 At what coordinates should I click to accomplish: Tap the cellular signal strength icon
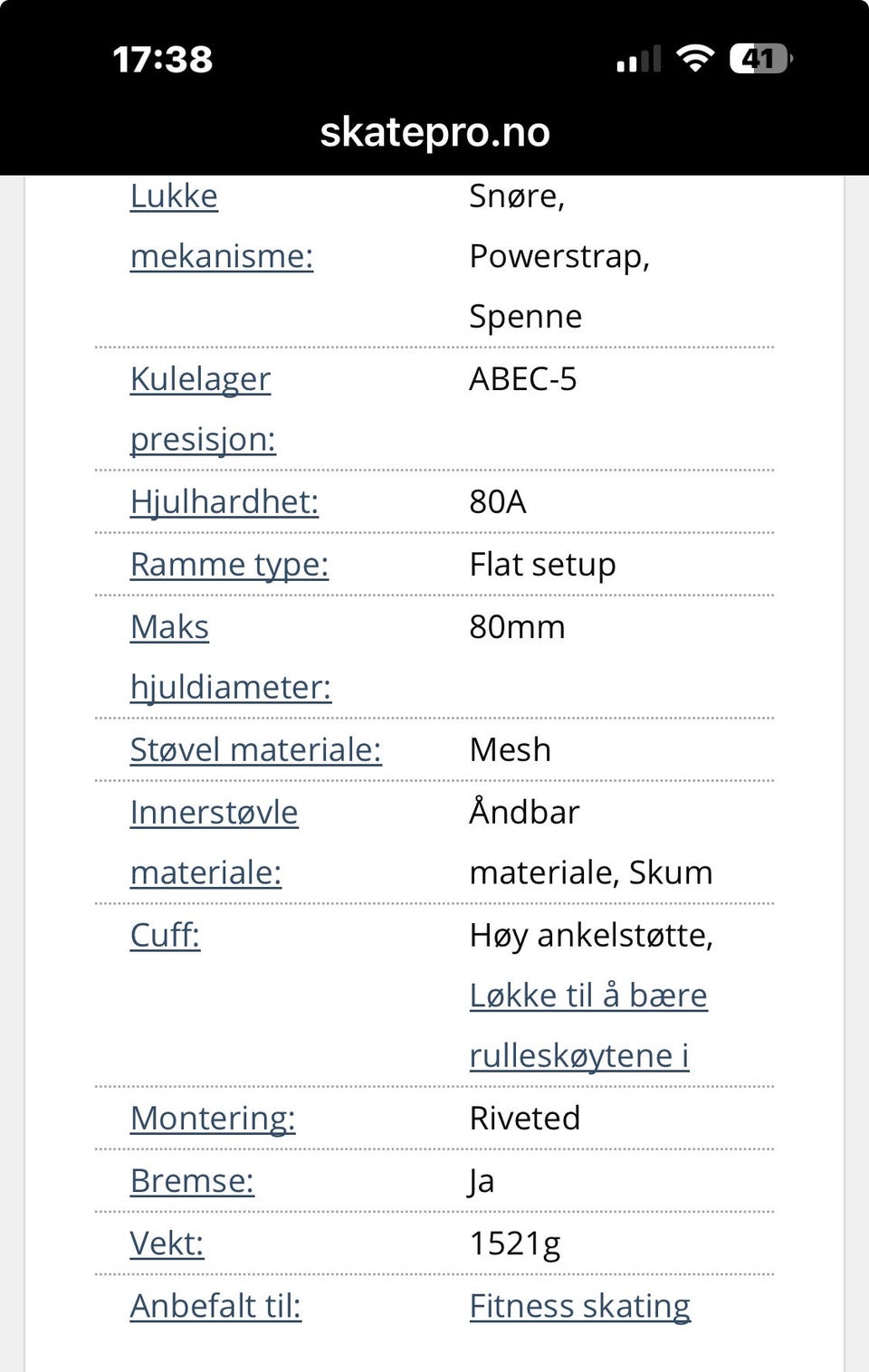click(x=638, y=60)
